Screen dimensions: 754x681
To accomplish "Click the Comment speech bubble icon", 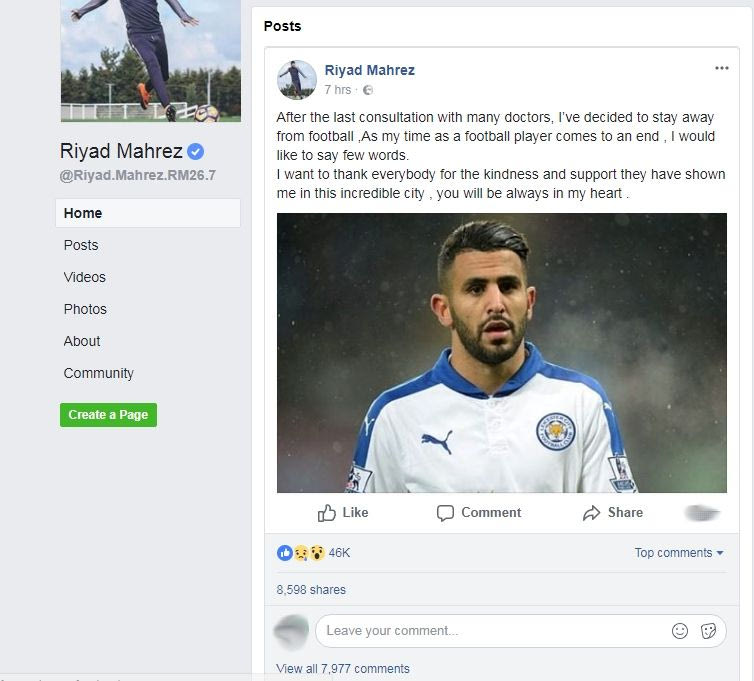I will click(445, 513).
